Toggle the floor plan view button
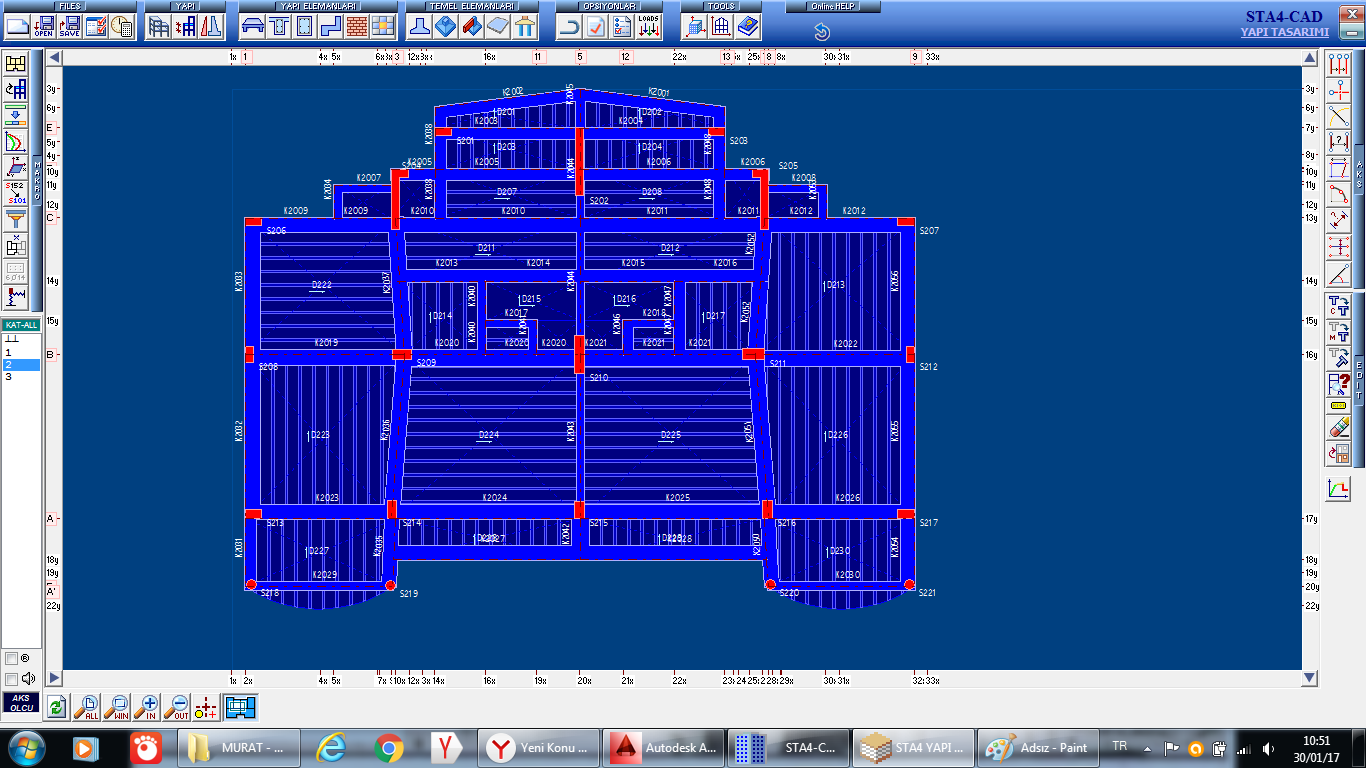1366x768 pixels. [x=241, y=708]
